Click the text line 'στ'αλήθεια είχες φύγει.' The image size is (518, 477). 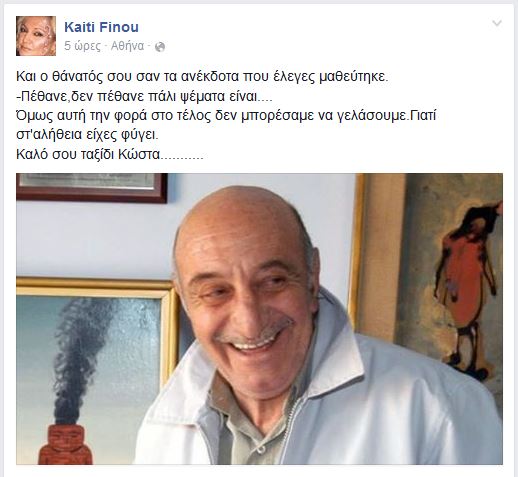point(87,135)
